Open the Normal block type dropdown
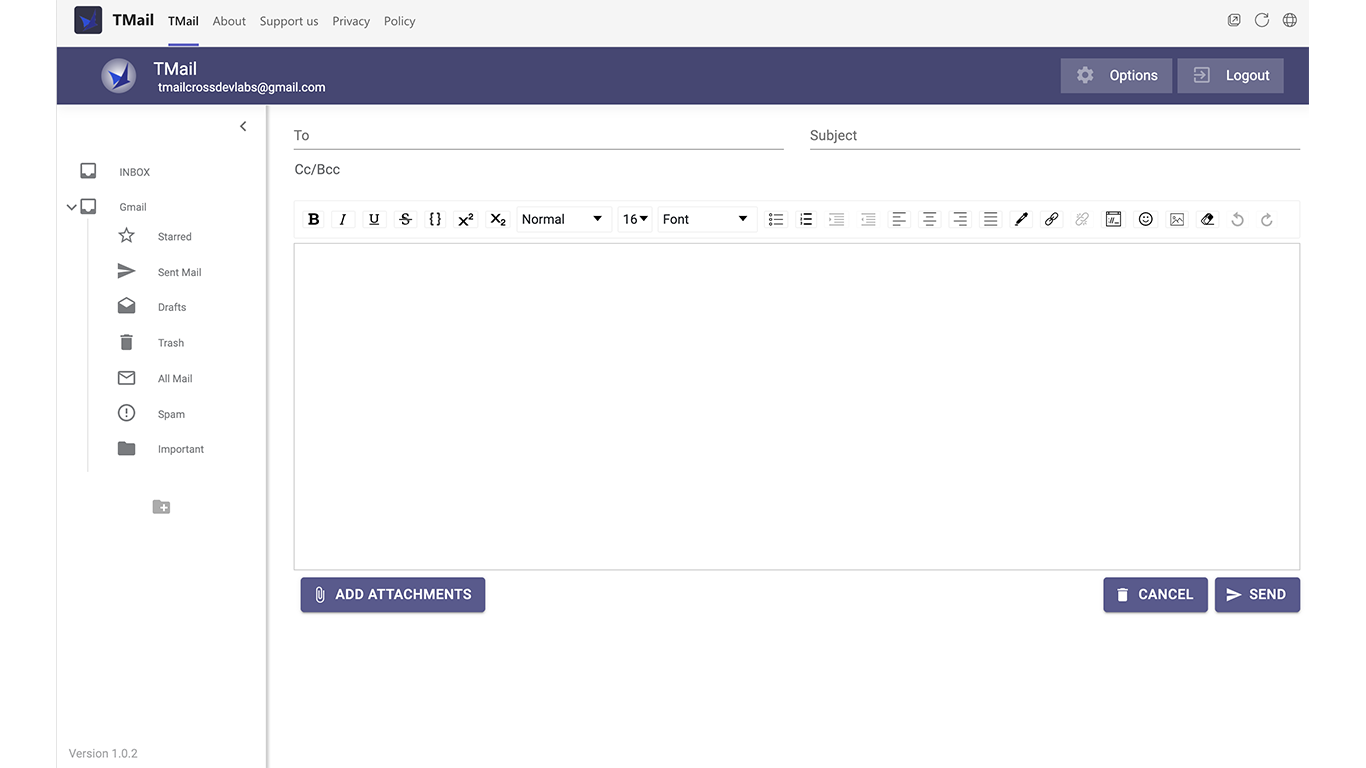 pyautogui.click(x=563, y=219)
